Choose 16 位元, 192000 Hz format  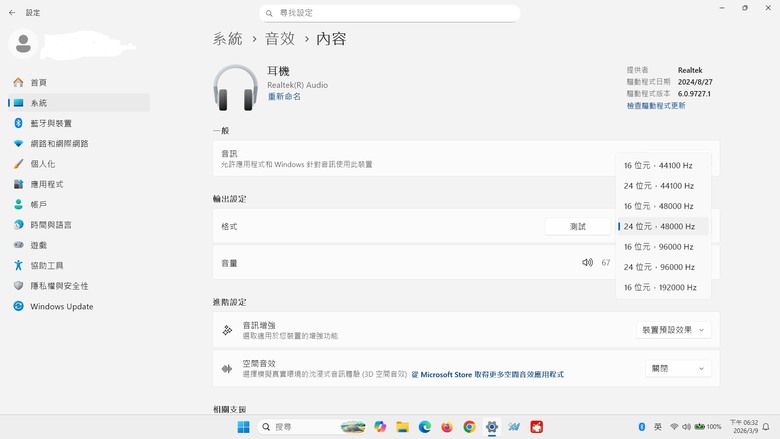pyautogui.click(x=663, y=288)
